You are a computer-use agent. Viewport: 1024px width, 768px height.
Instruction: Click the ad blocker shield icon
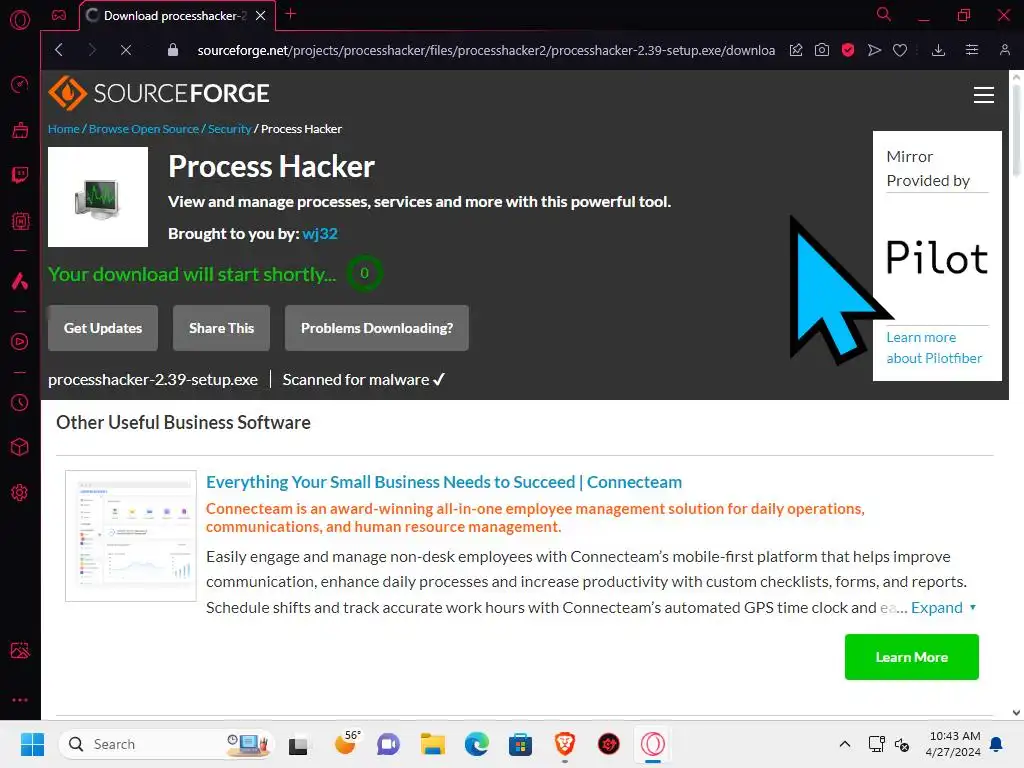point(848,50)
